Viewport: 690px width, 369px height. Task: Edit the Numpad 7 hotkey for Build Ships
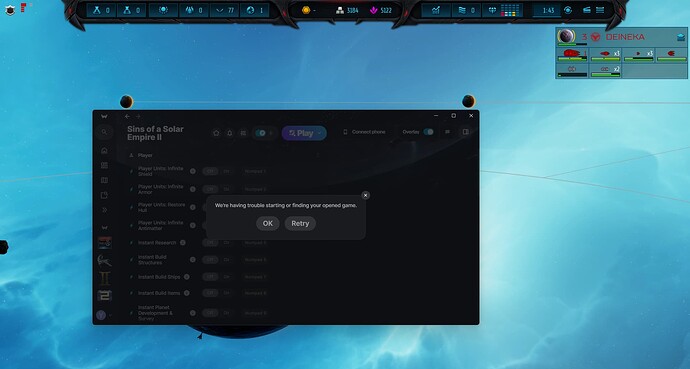(x=256, y=277)
